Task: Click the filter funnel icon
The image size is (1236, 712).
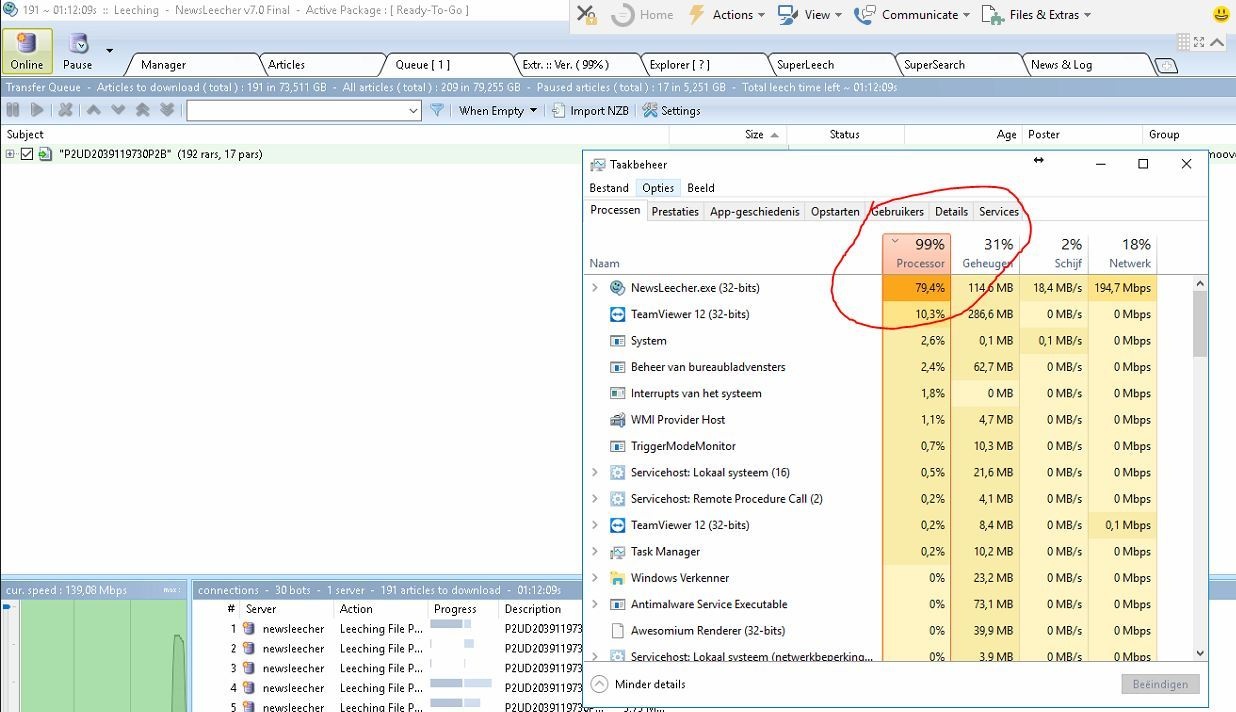Action: click(x=437, y=110)
